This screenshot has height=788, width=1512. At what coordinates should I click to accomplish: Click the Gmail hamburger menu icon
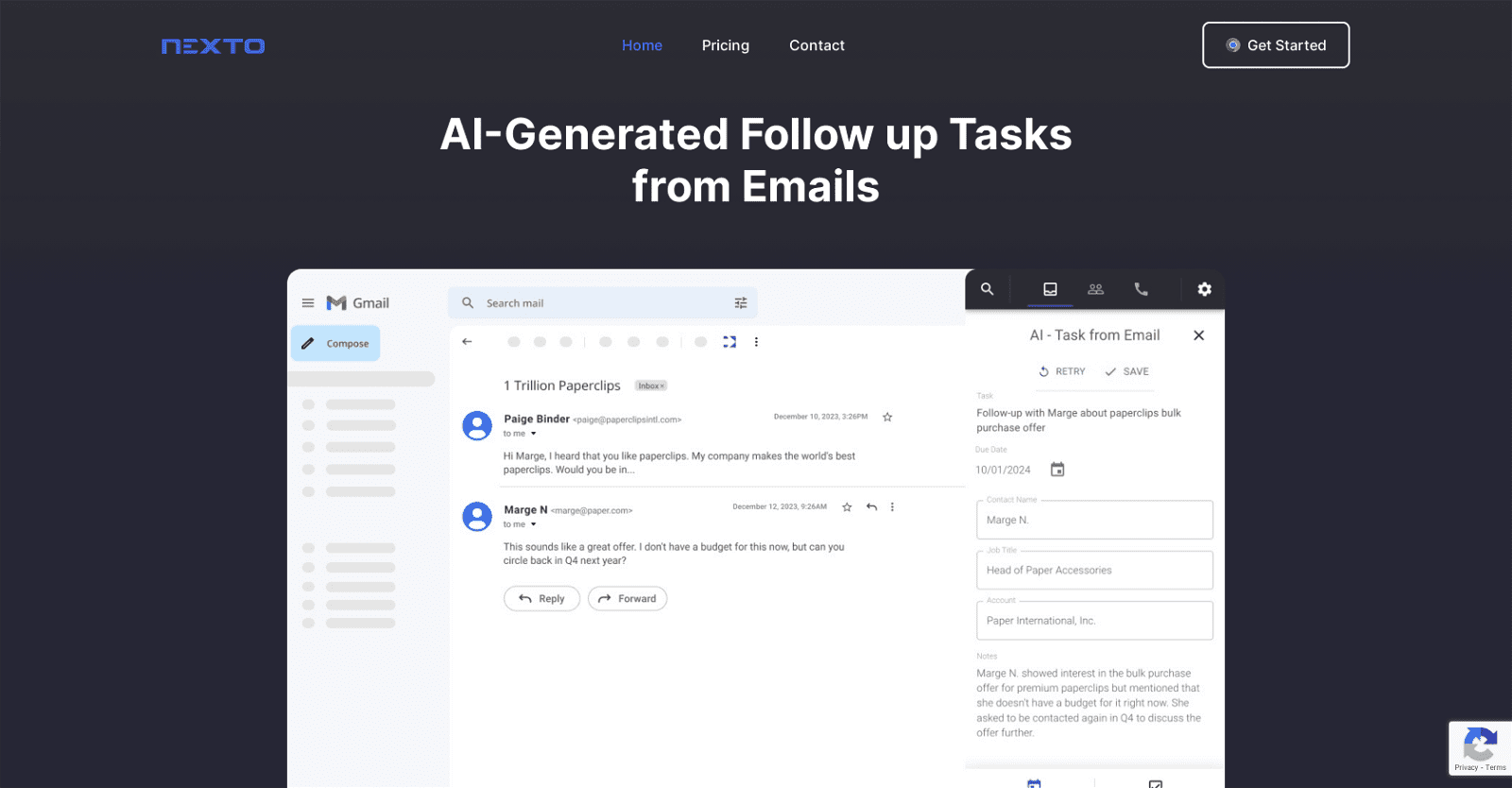coord(308,303)
